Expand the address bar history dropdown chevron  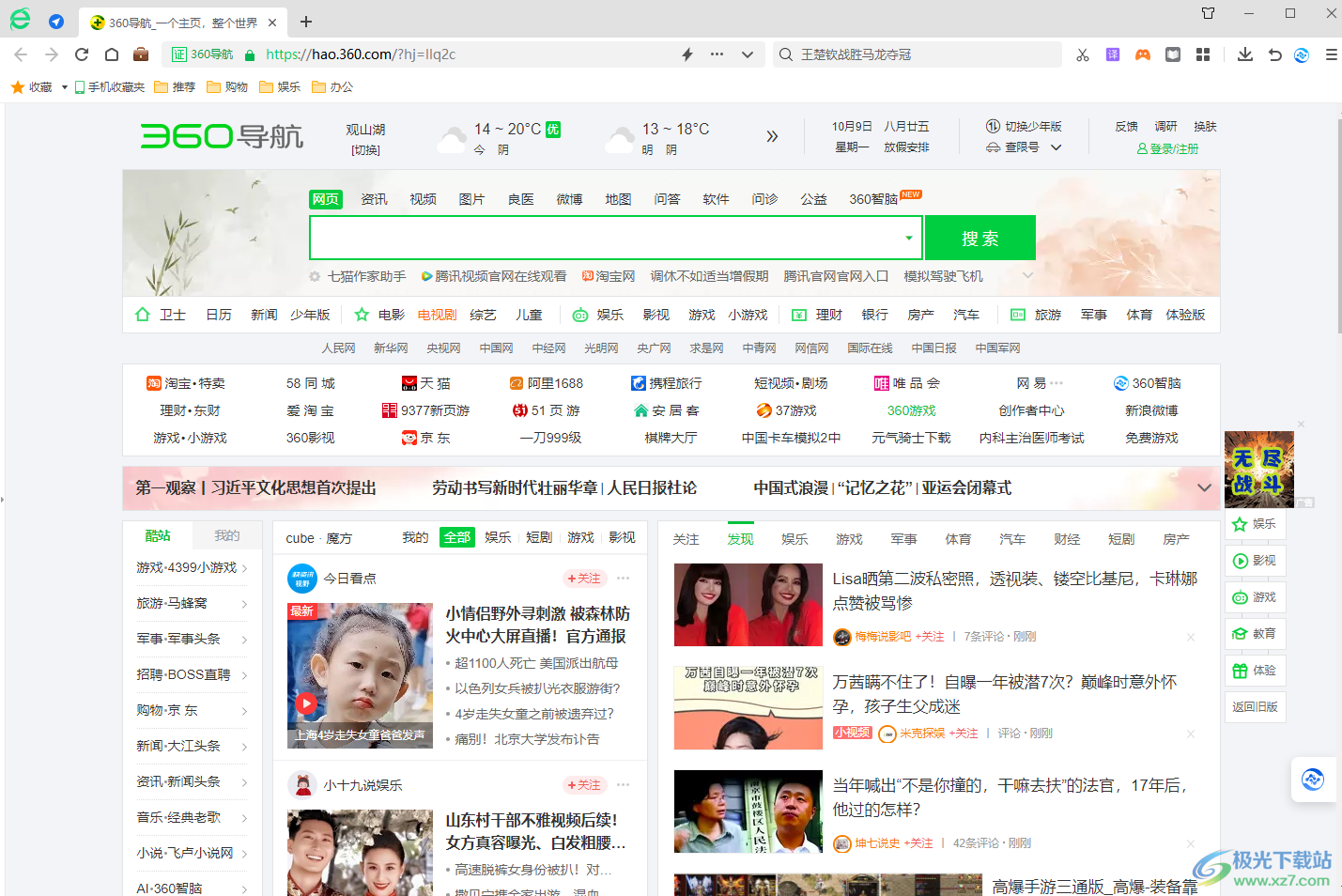click(748, 54)
